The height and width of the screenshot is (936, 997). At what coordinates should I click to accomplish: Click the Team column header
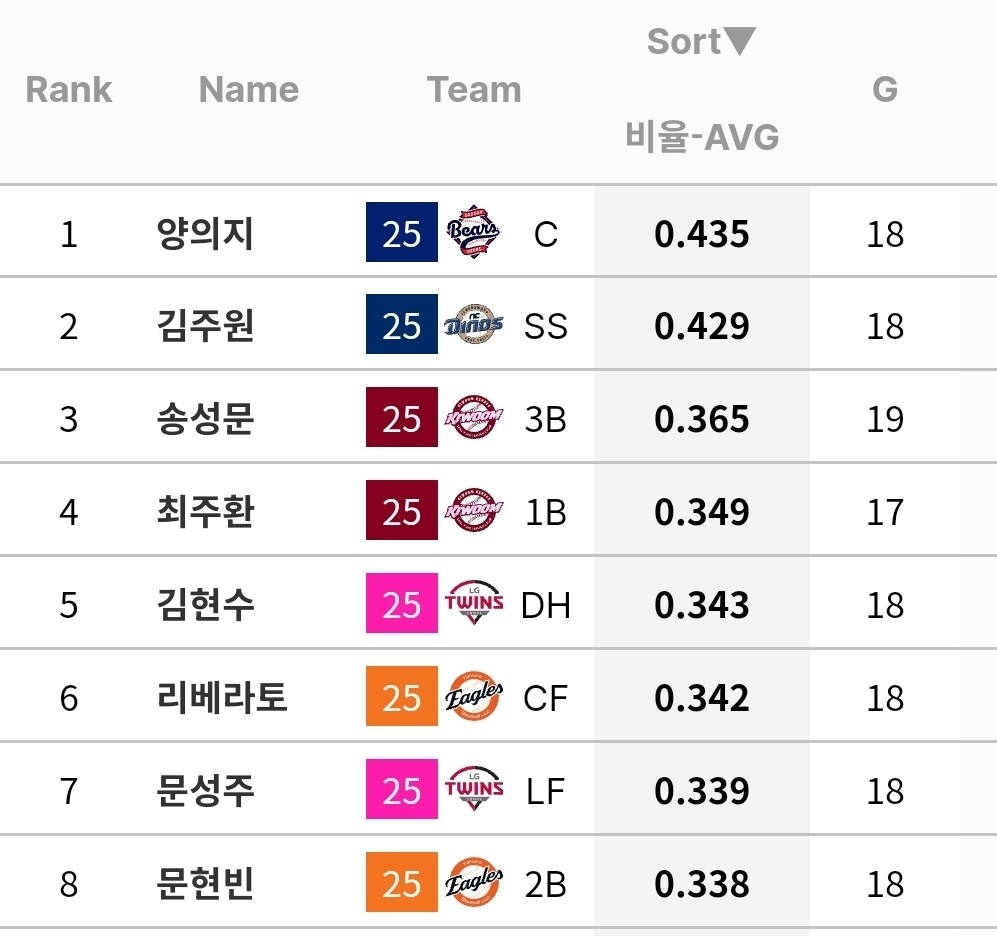point(474,90)
